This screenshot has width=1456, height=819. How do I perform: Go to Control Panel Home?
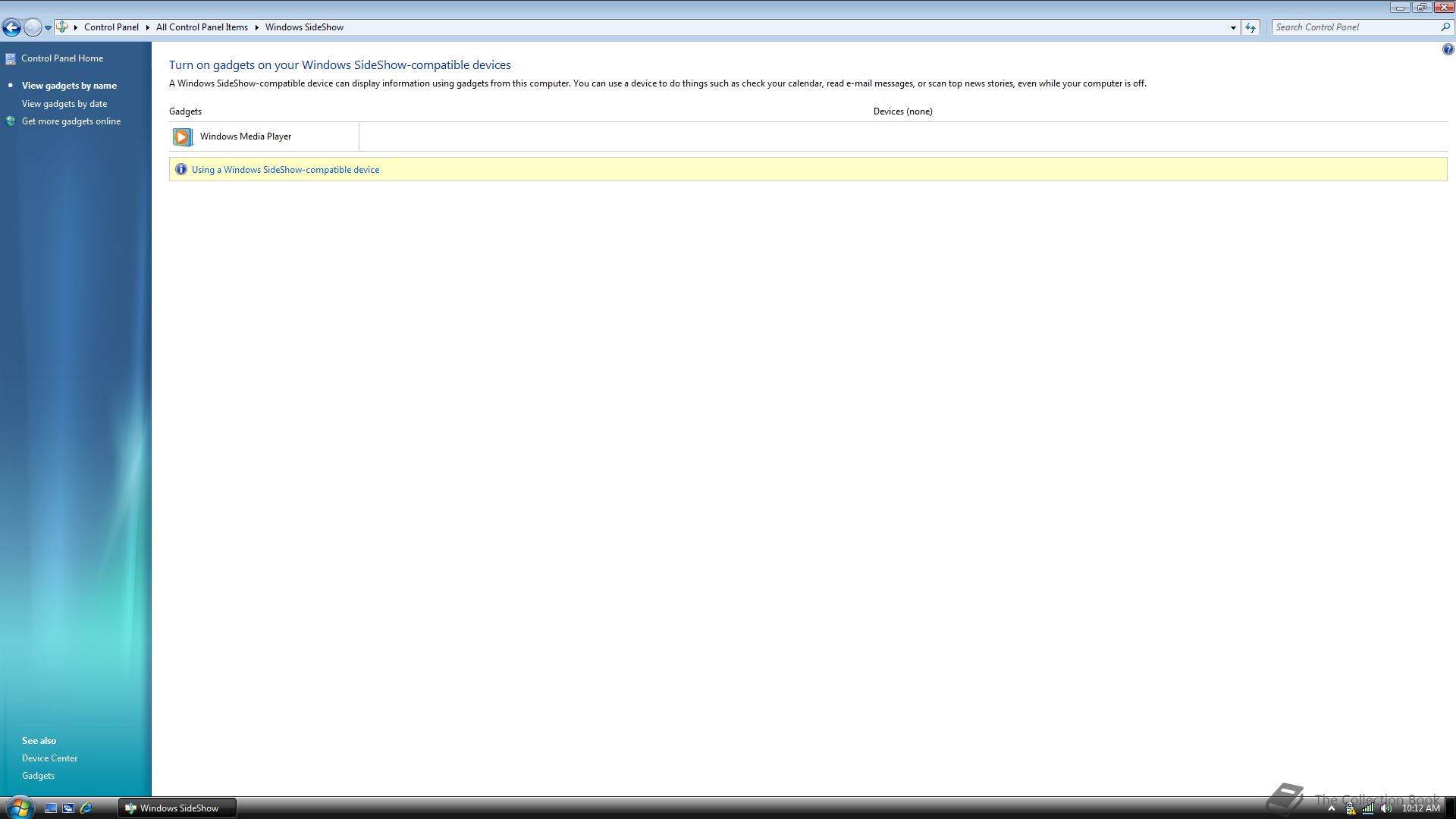[62, 58]
